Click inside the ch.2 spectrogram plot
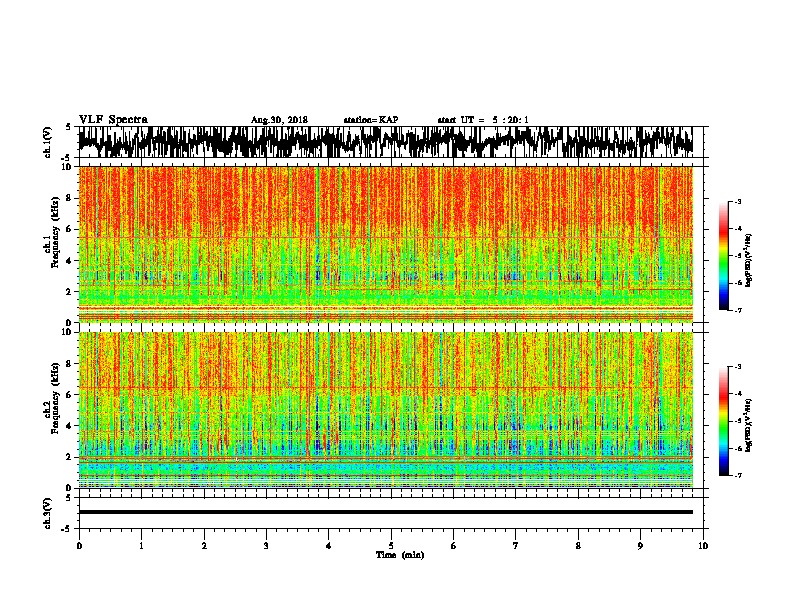 click(386, 410)
